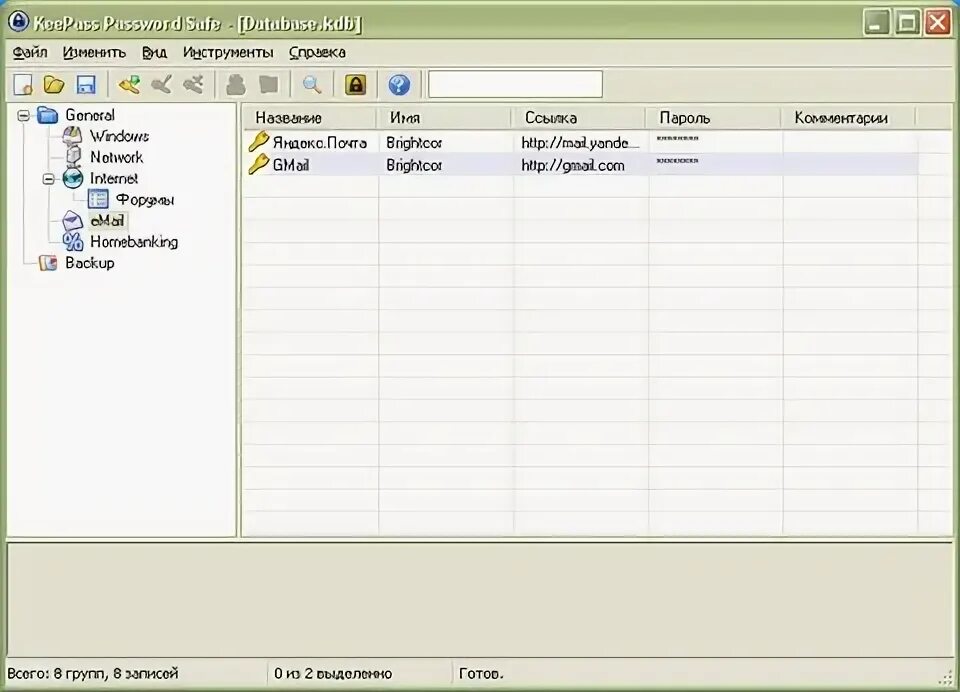Select the Форумы subgroup in tree
This screenshot has height=692, width=960.
(x=145, y=200)
